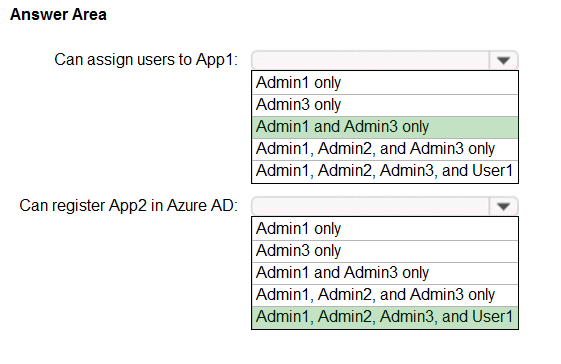Select the green highlighted option in App1 list
This screenshot has width=561, height=364.
point(385,127)
